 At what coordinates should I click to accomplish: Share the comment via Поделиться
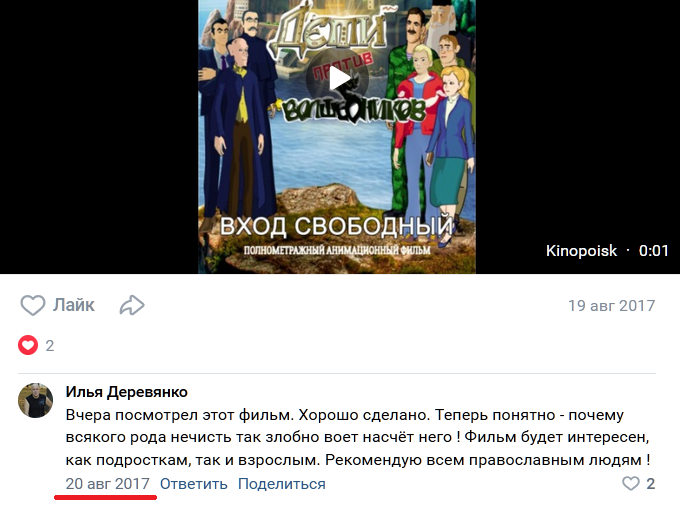coord(282,484)
